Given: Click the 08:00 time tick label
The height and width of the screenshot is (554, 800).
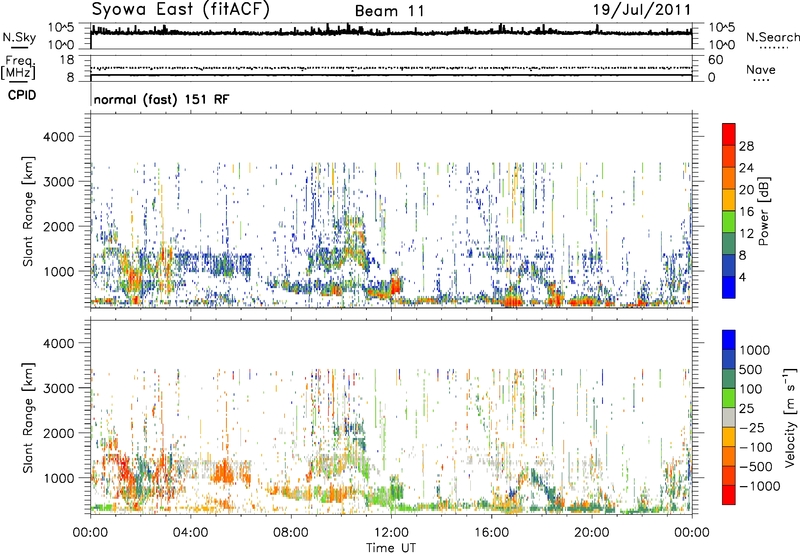Looking at the screenshot, I should point(291,533).
